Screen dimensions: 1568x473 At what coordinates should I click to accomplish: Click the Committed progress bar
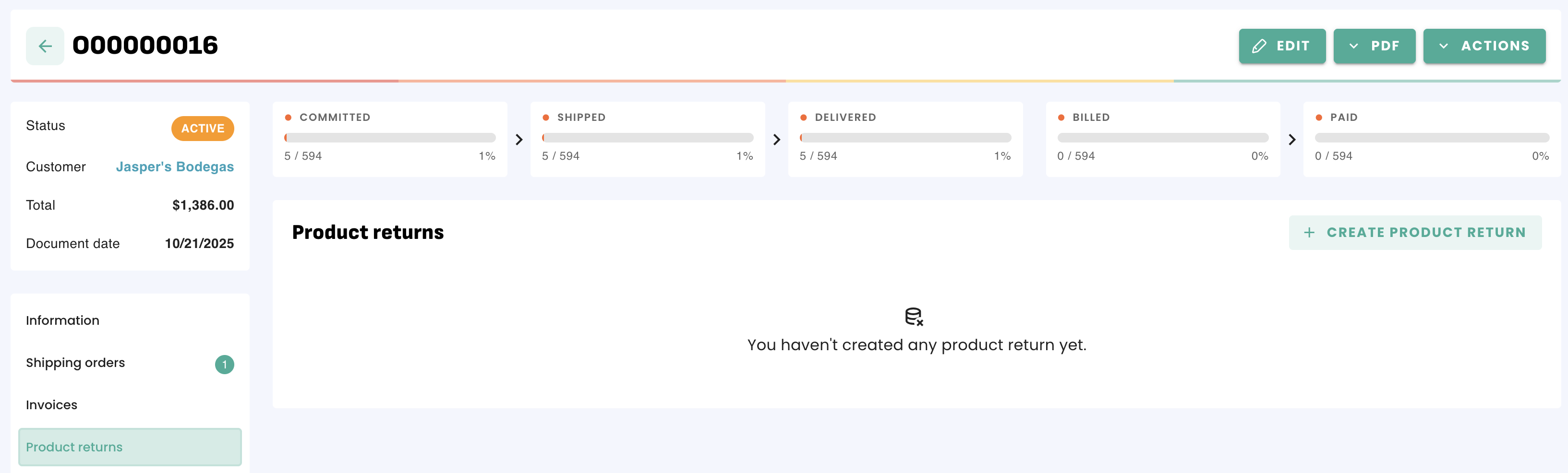click(x=389, y=138)
